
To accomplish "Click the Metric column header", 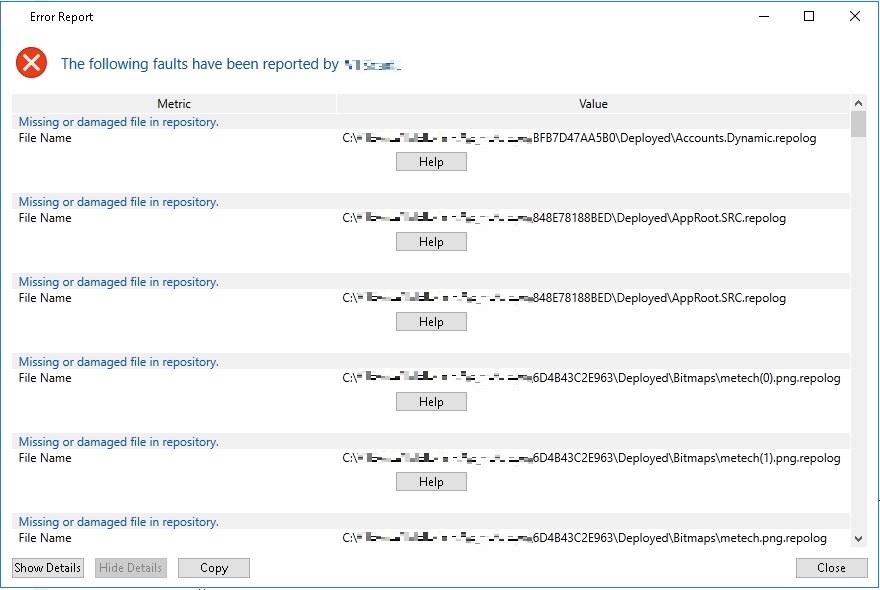I will point(174,104).
